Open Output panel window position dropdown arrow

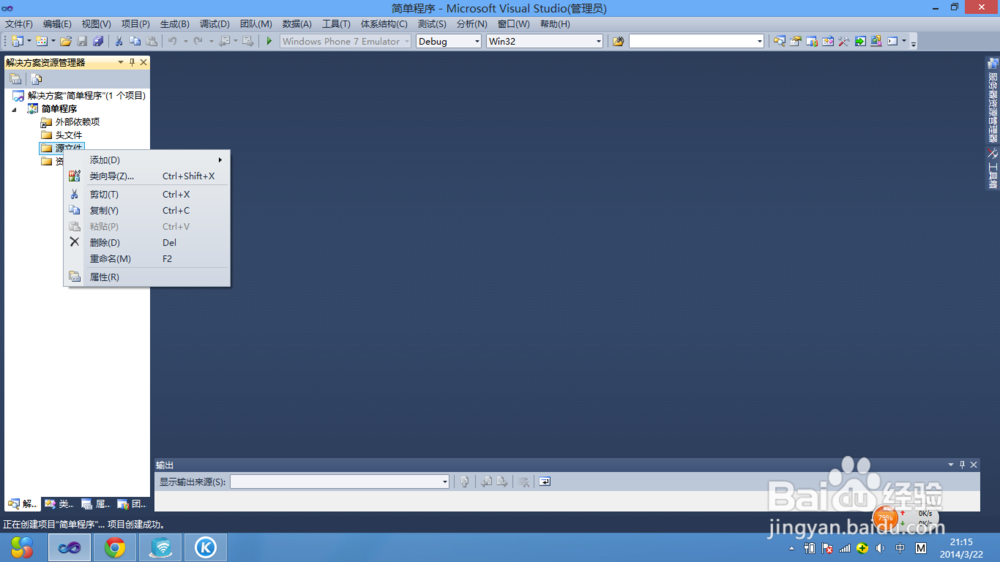coord(951,465)
